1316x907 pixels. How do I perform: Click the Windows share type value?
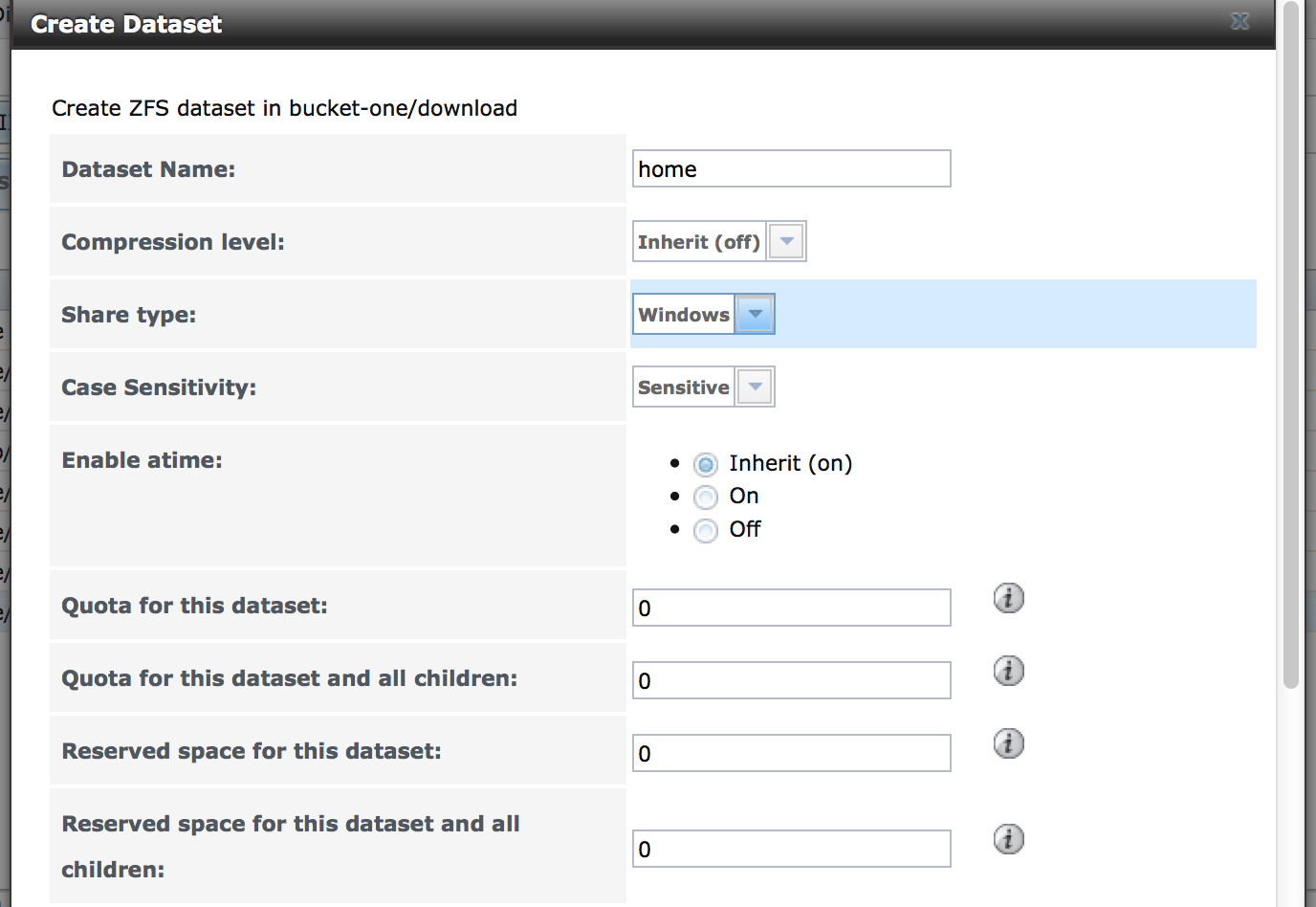(x=683, y=315)
